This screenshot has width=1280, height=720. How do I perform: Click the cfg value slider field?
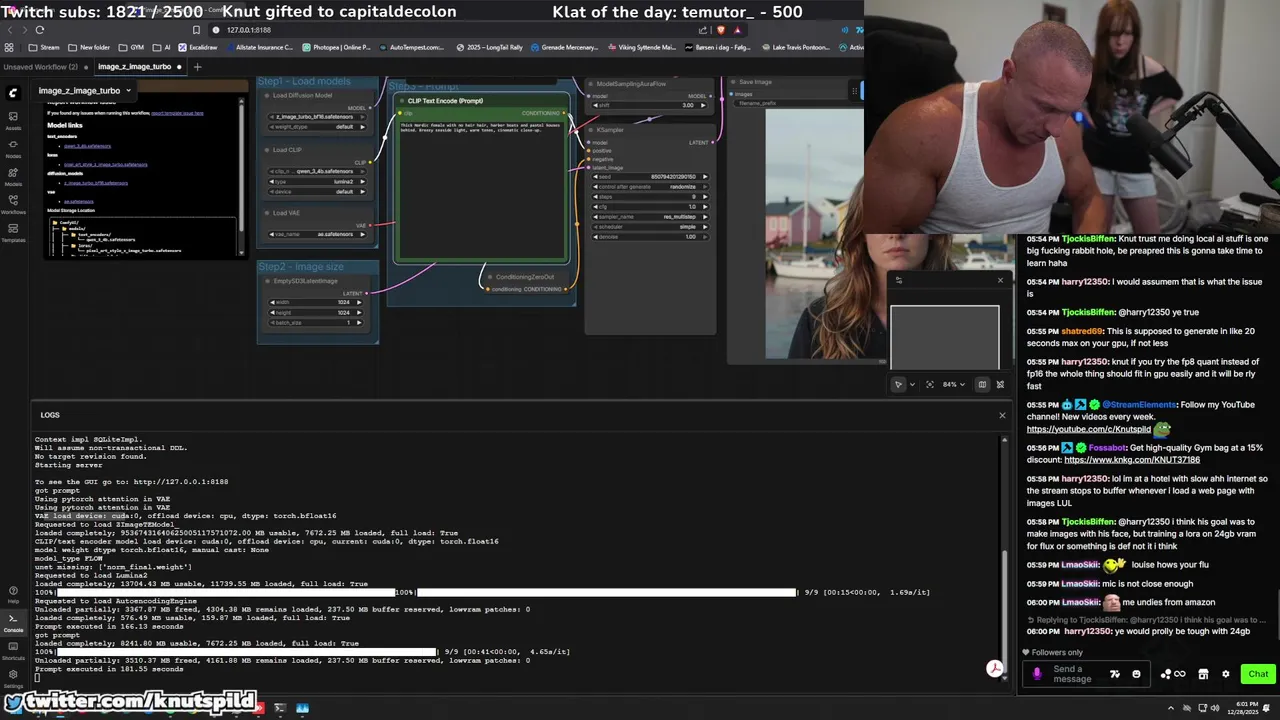pos(650,206)
